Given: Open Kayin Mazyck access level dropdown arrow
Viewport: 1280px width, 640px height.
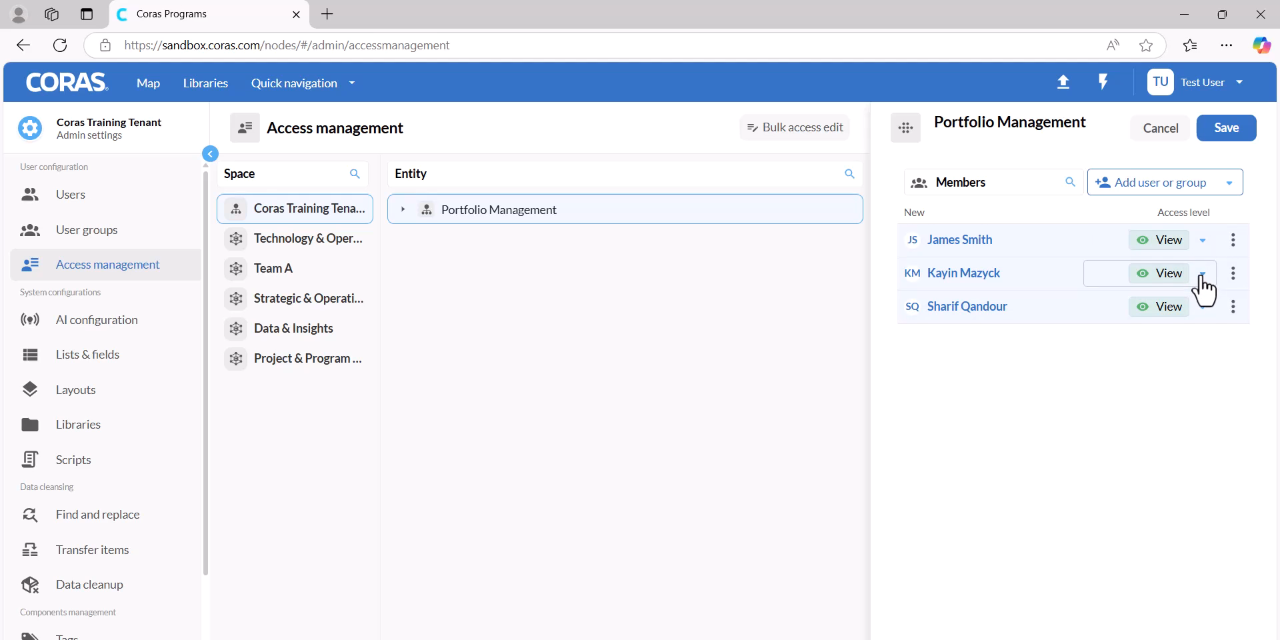Looking at the screenshot, I should tap(1203, 273).
